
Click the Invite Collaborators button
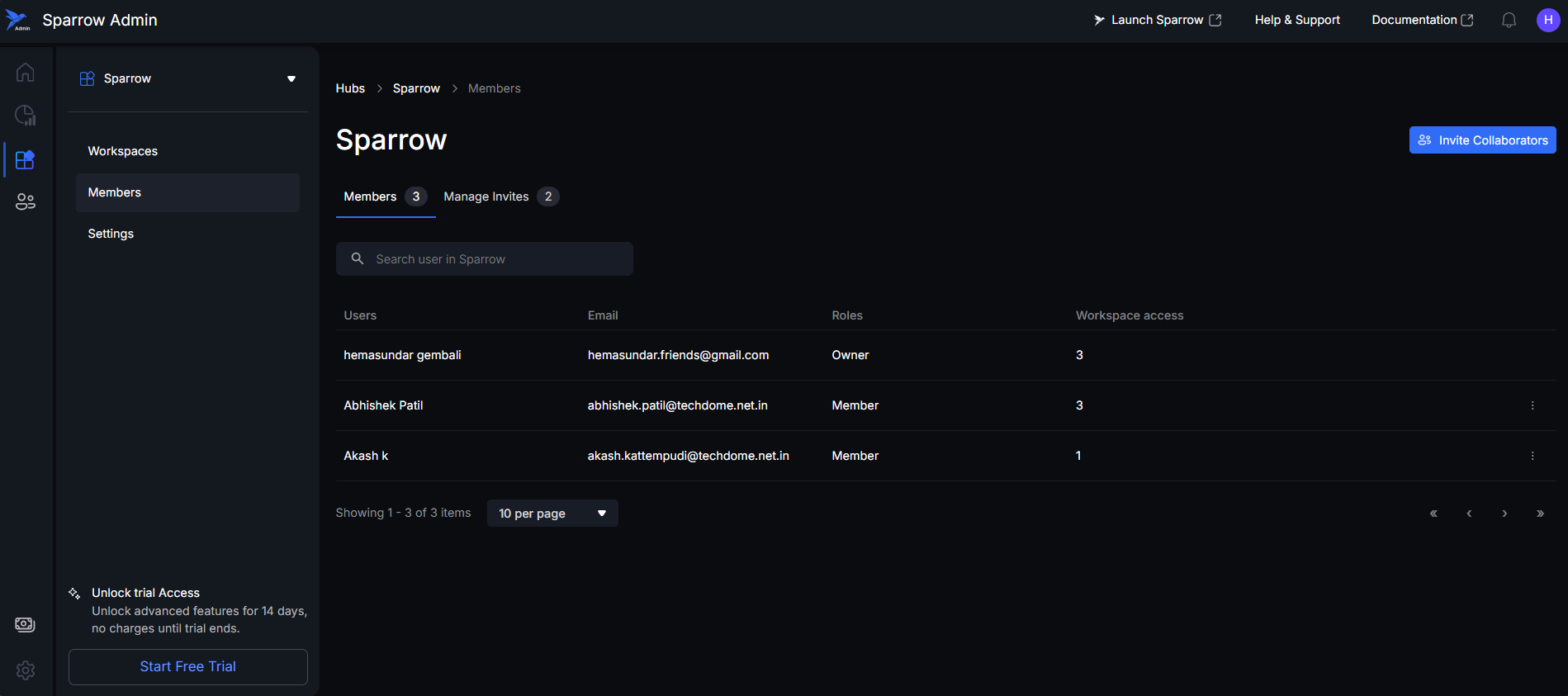(x=1482, y=140)
